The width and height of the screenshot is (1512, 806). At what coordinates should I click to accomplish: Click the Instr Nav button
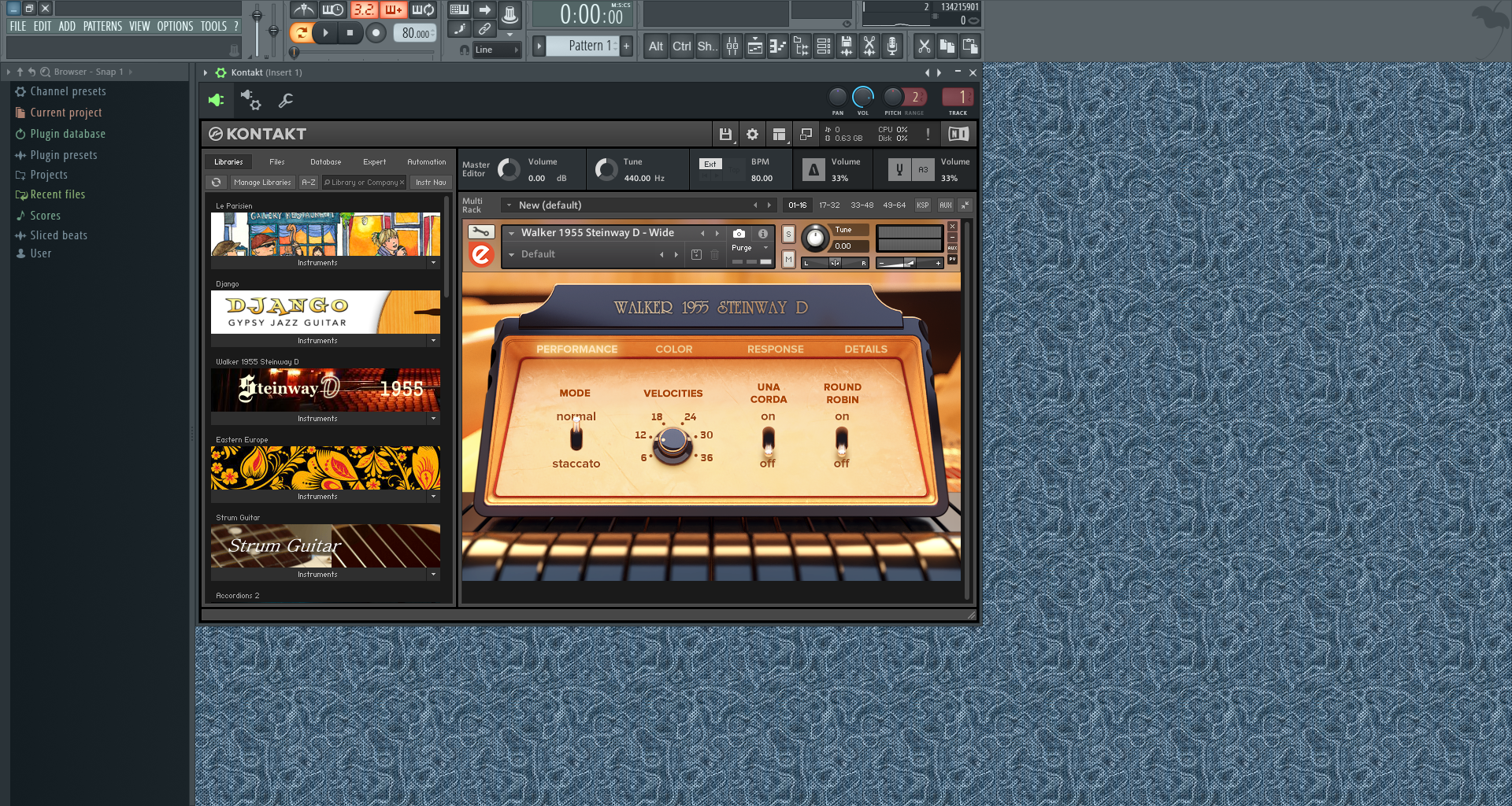pyautogui.click(x=431, y=183)
